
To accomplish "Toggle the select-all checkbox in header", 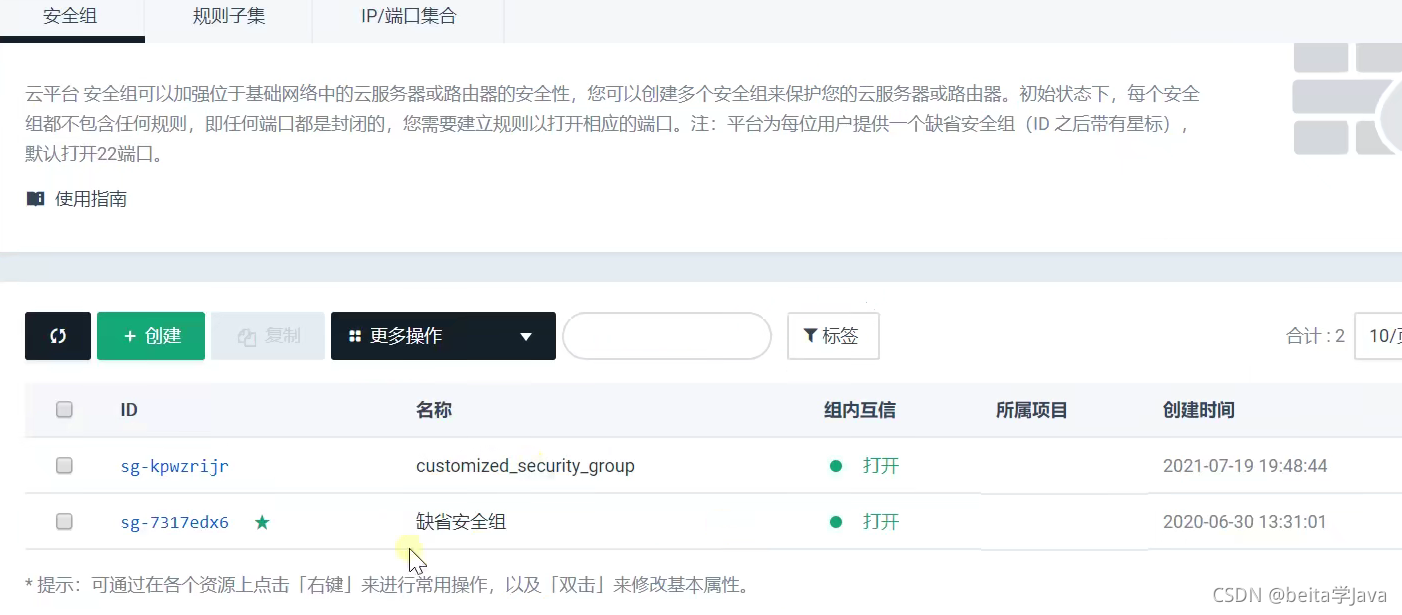I will (x=64, y=409).
